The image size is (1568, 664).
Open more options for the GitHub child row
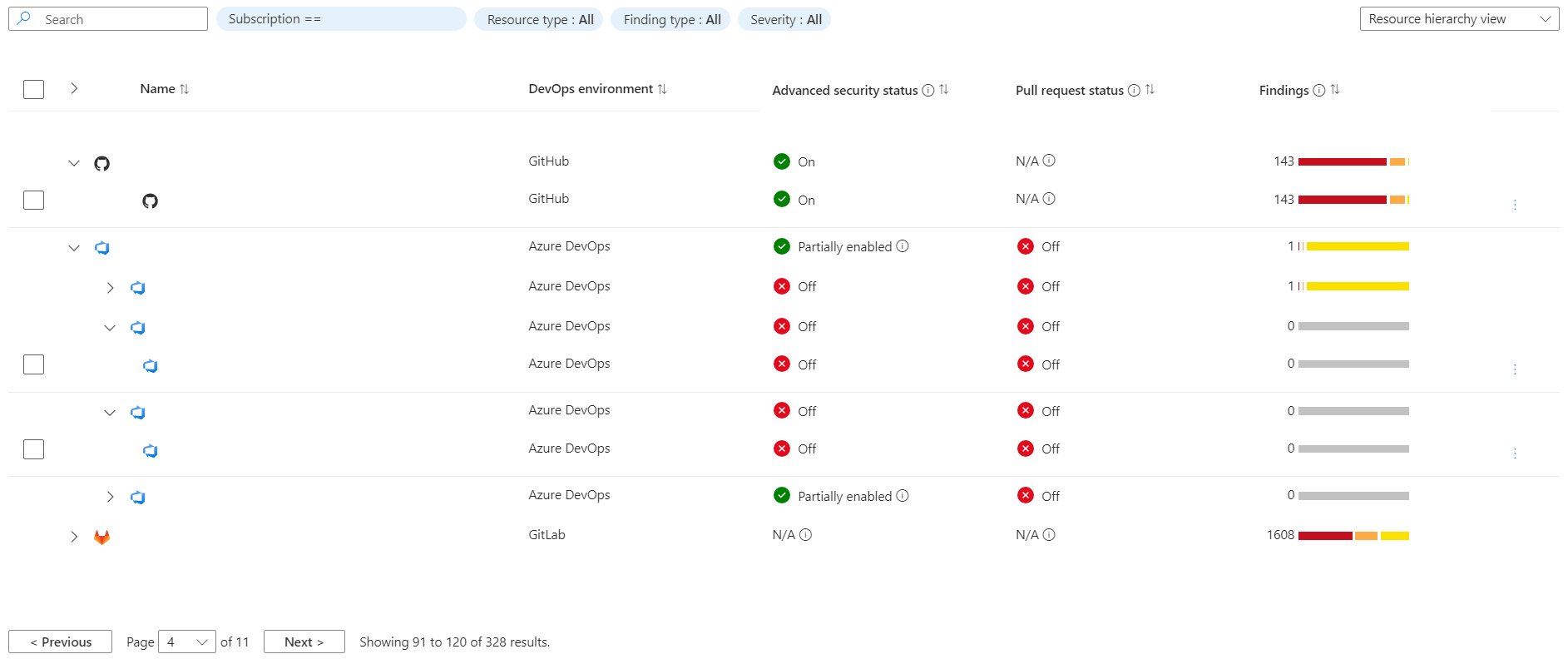(1515, 205)
